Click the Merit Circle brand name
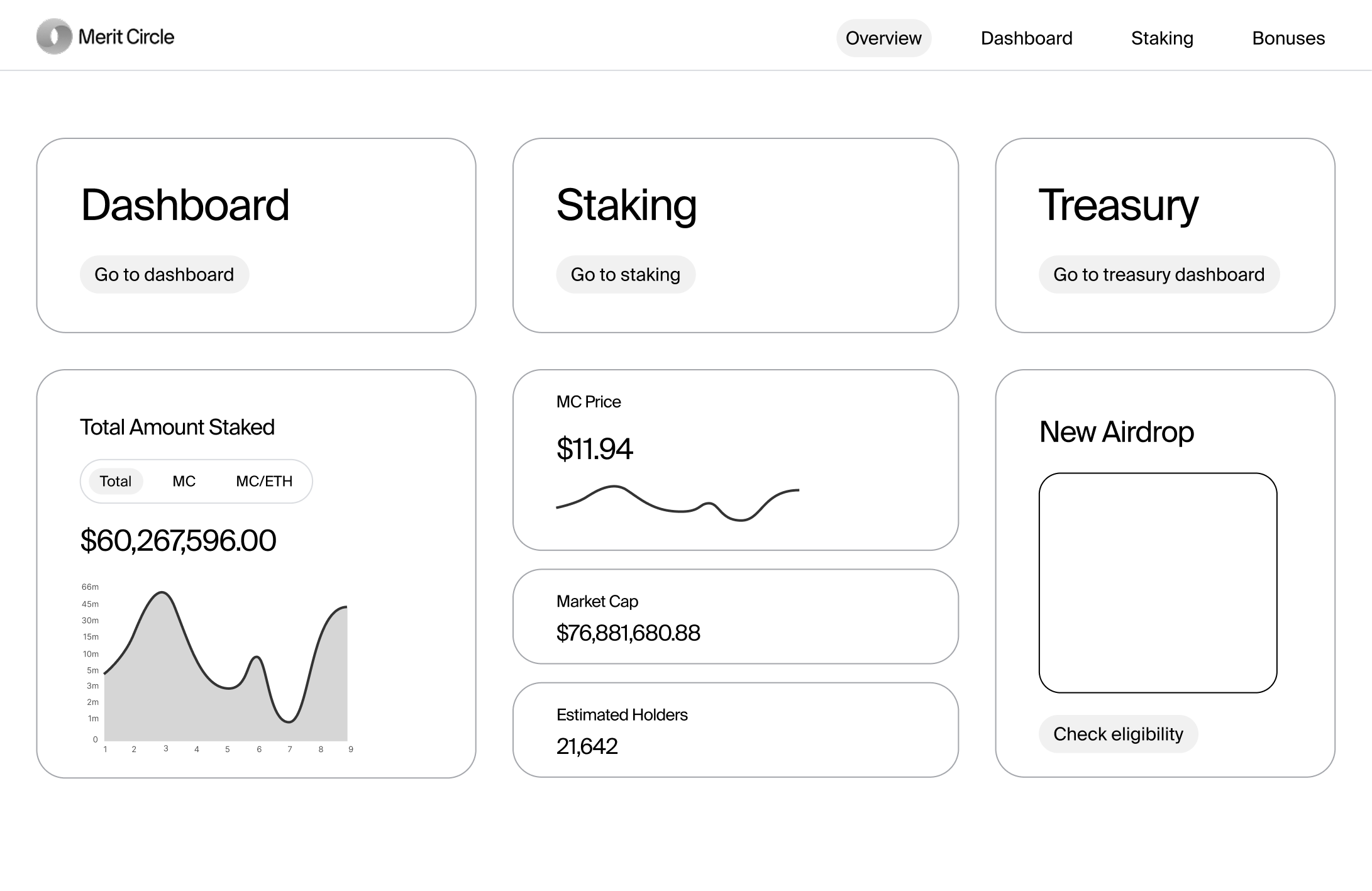 [126, 37]
